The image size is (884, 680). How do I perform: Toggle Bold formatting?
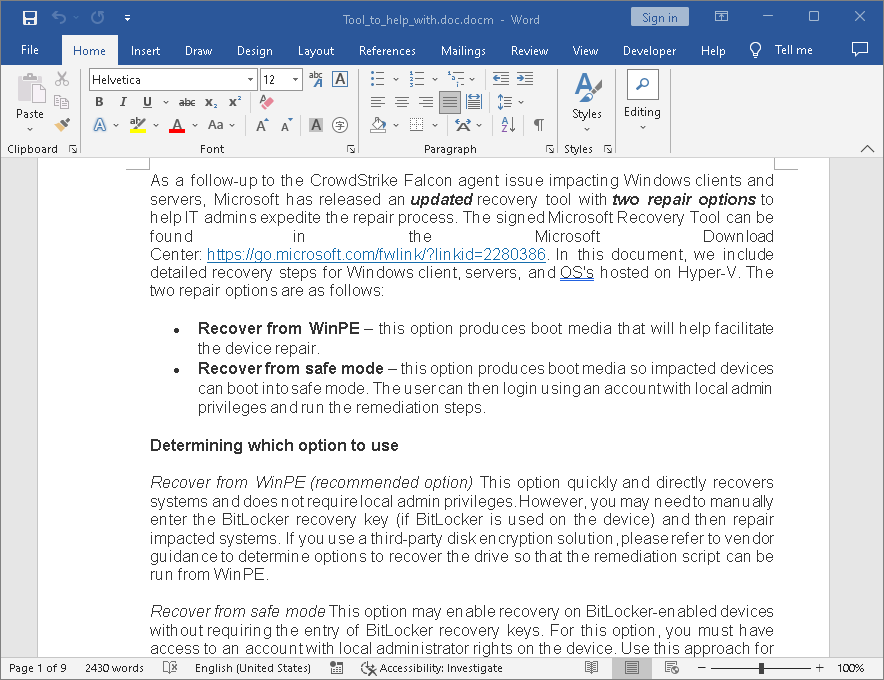(x=99, y=102)
